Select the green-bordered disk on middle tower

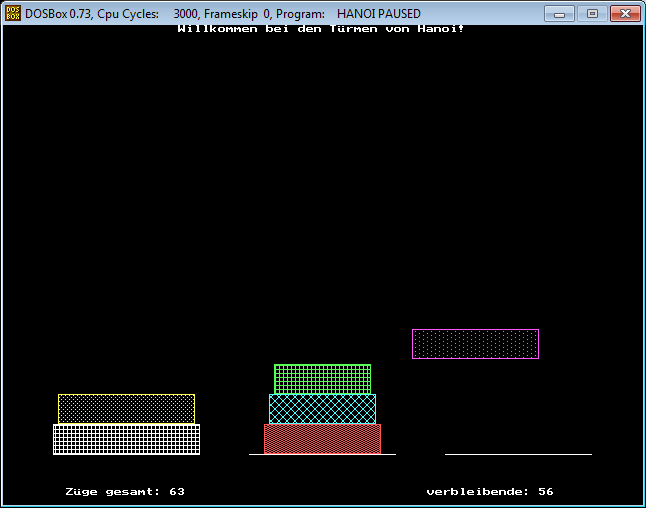pyautogui.click(x=322, y=379)
